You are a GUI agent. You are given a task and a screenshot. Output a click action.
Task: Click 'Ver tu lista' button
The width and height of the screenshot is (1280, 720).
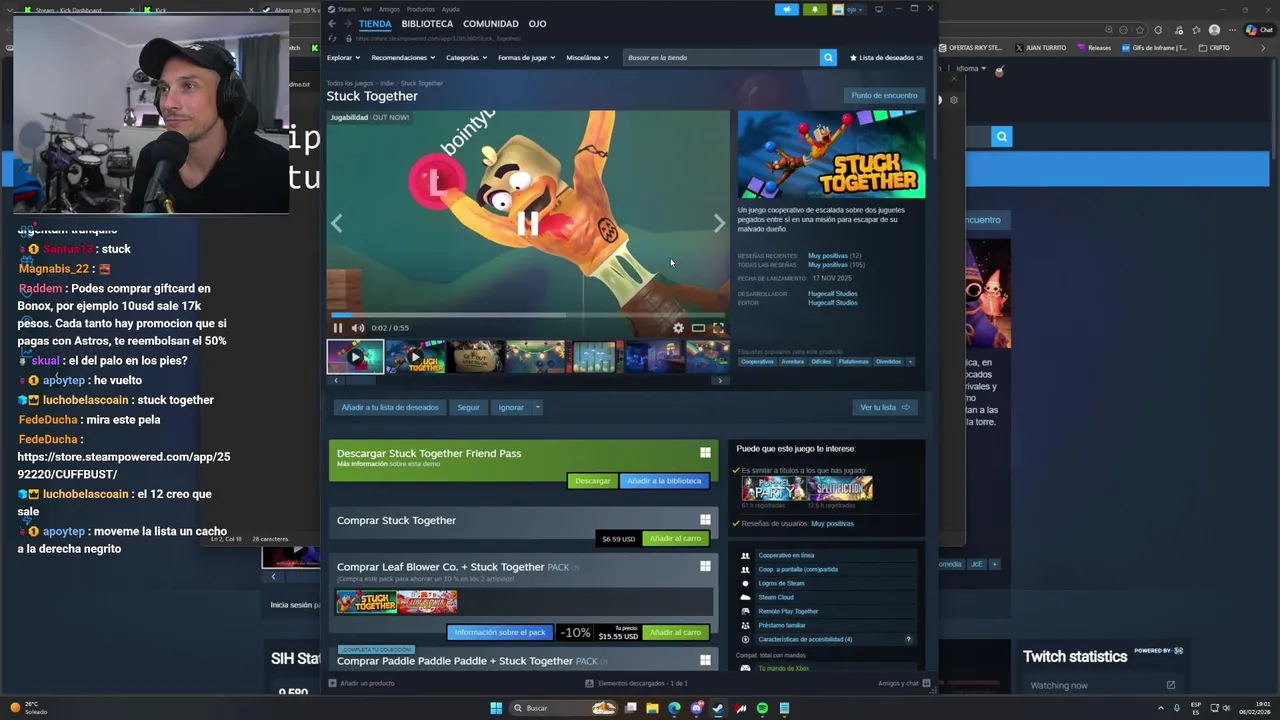coord(885,407)
